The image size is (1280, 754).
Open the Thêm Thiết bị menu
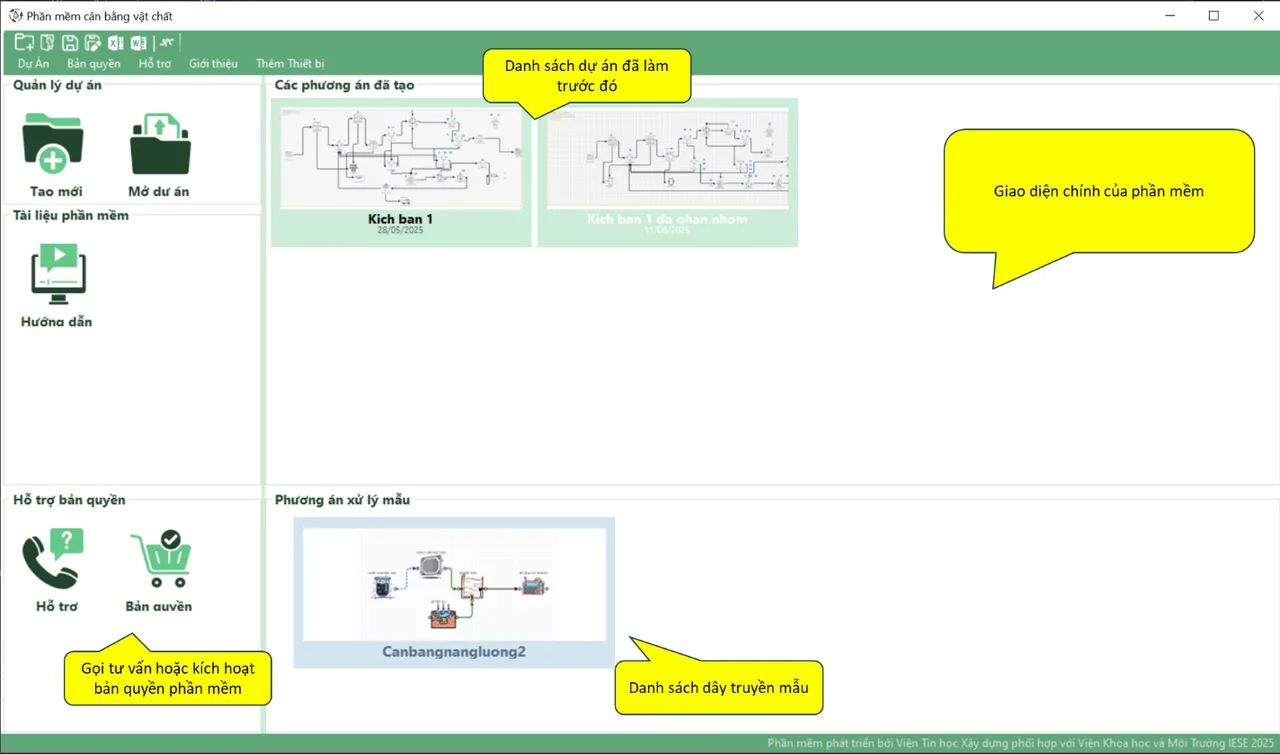click(290, 64)
